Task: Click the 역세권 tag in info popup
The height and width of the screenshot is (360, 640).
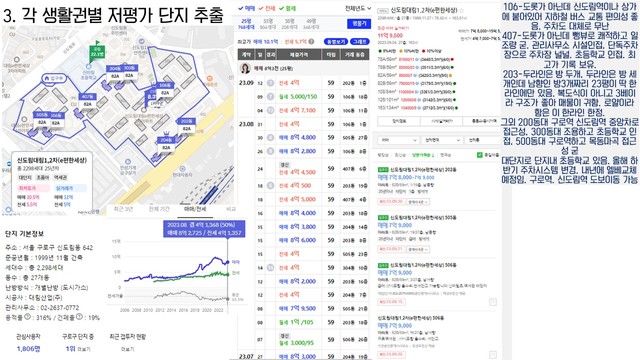Action: click(60, 178)
